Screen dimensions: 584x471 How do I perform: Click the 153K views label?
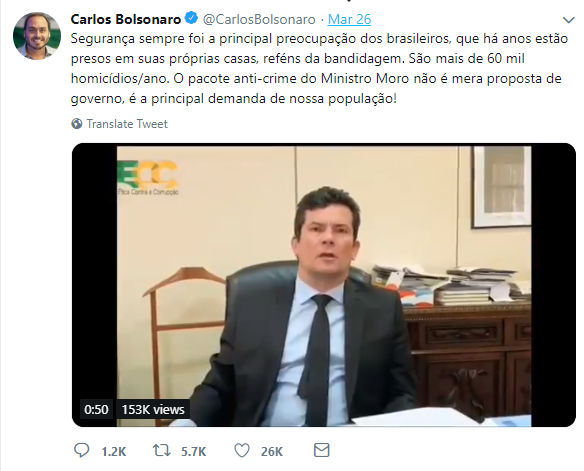[153, 409]
